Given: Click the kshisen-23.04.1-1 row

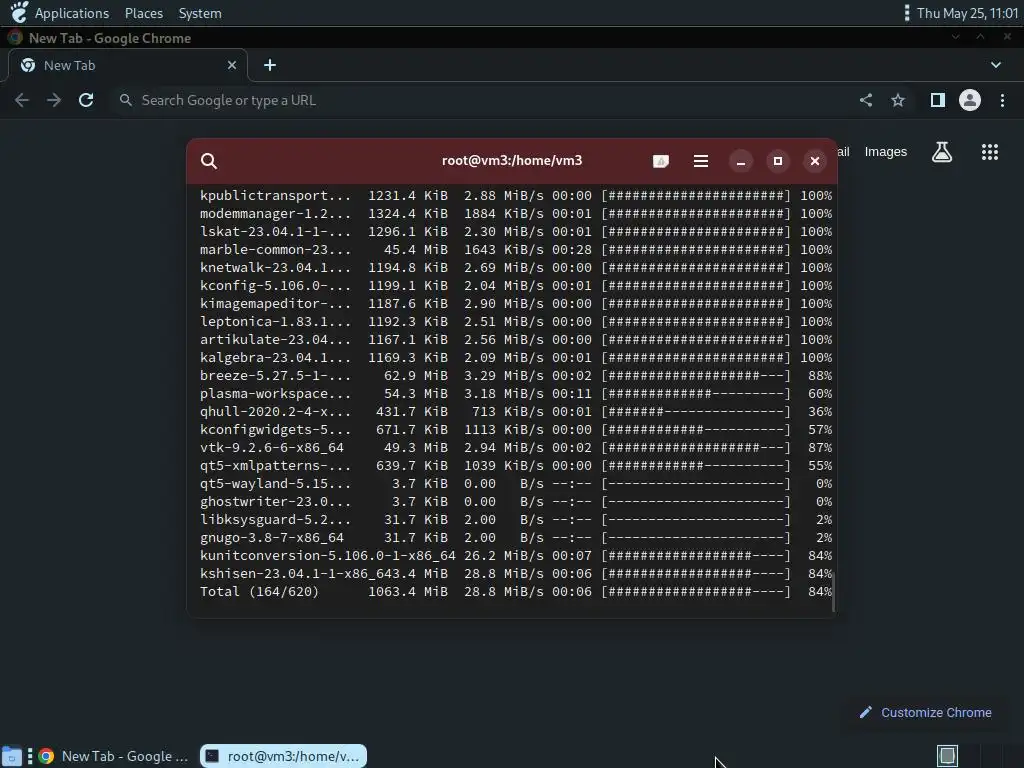Looking at the screenshot, I should pos(516,573).
